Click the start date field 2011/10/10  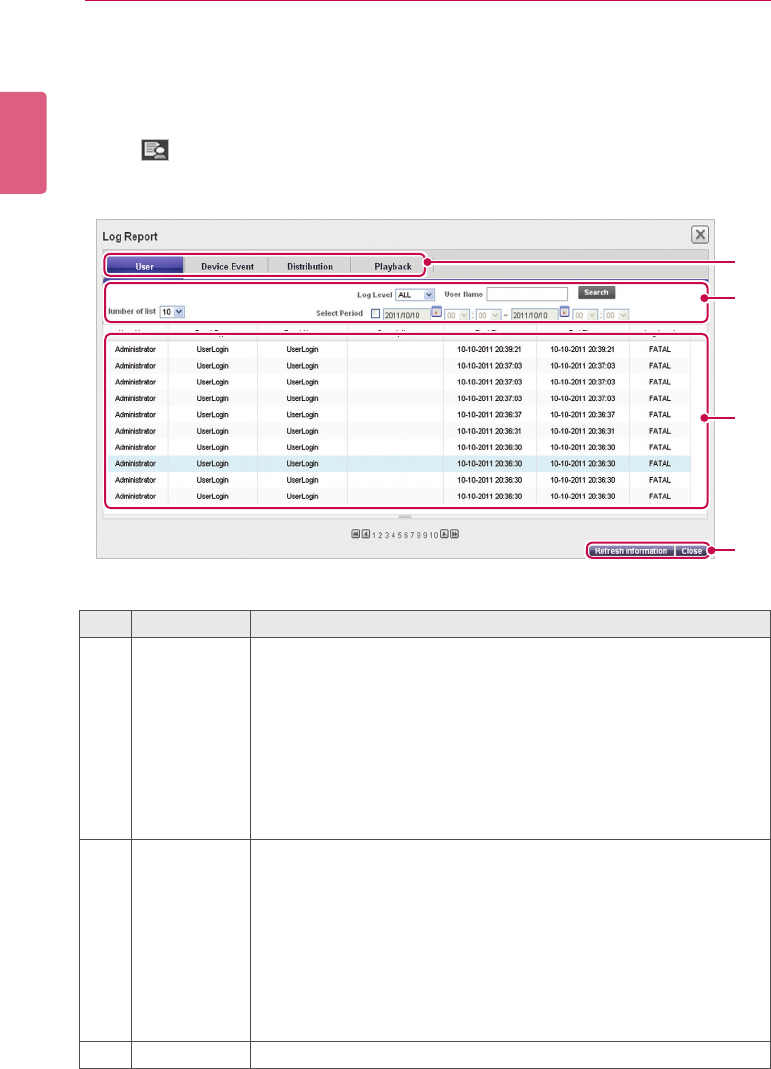[x=406, y=315]
